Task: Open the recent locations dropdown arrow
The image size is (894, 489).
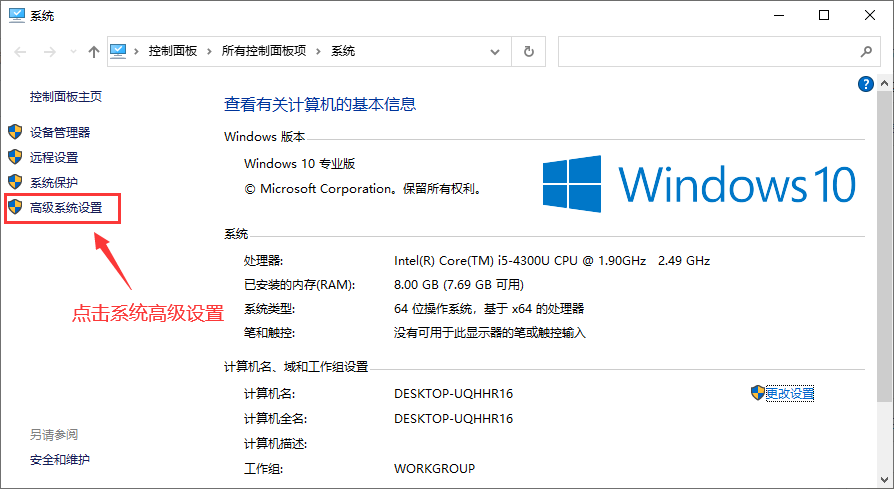Action: tap(73, 52)
